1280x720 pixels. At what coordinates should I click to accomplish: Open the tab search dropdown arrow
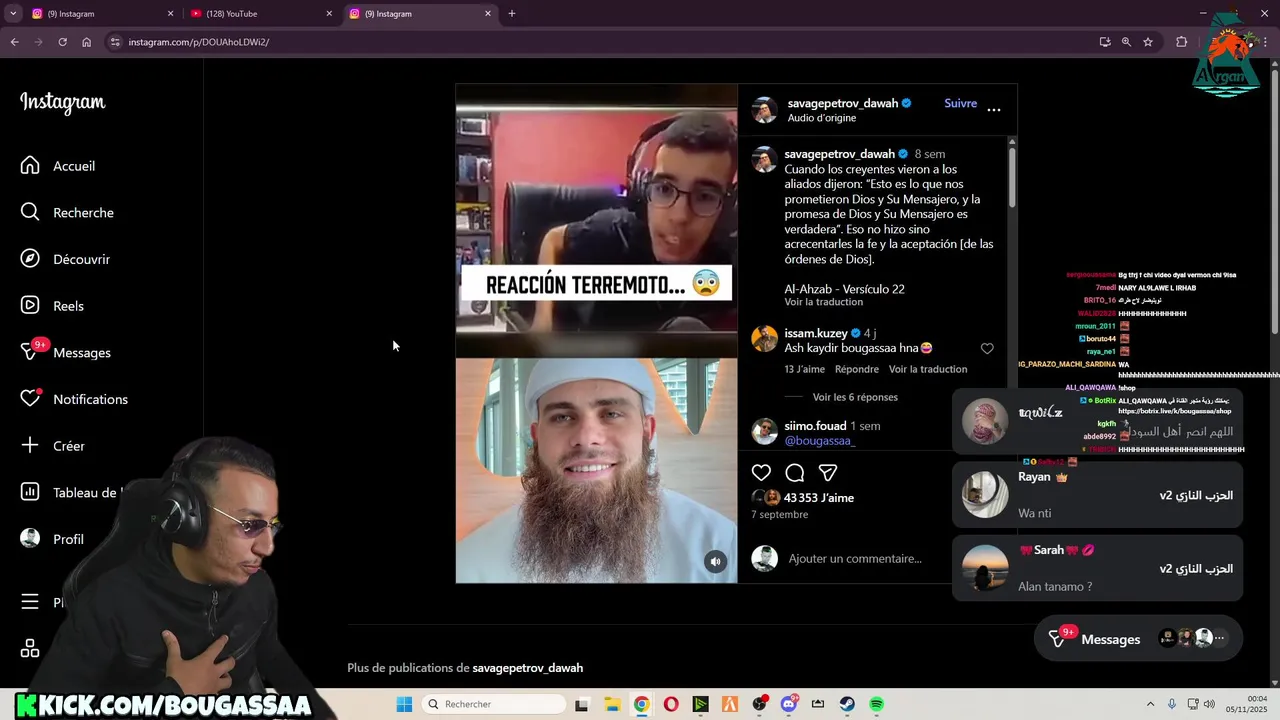(13, 14)
